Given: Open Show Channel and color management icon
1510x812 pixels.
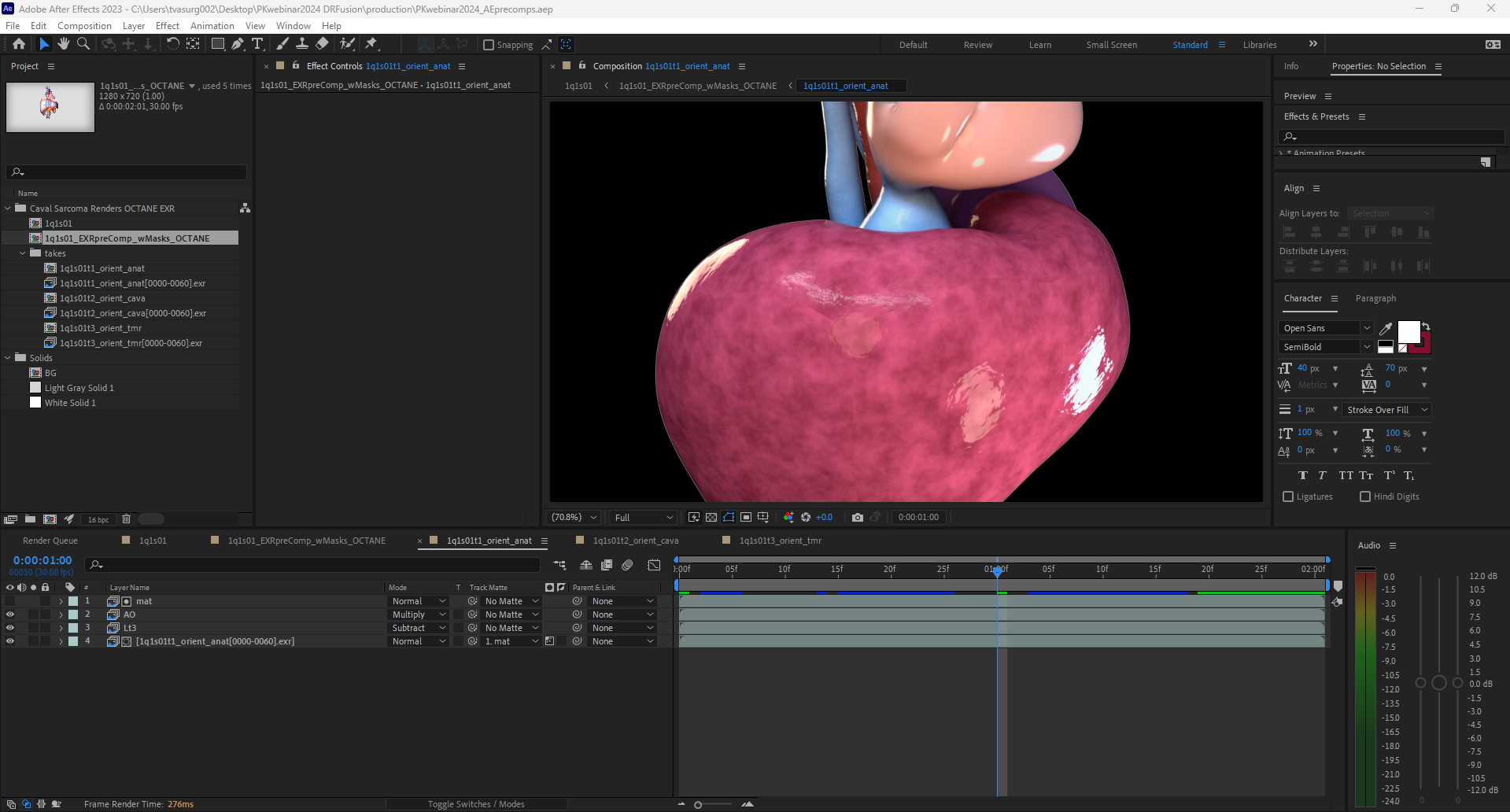Looking at the screenshot, I should tap(788, 517).
